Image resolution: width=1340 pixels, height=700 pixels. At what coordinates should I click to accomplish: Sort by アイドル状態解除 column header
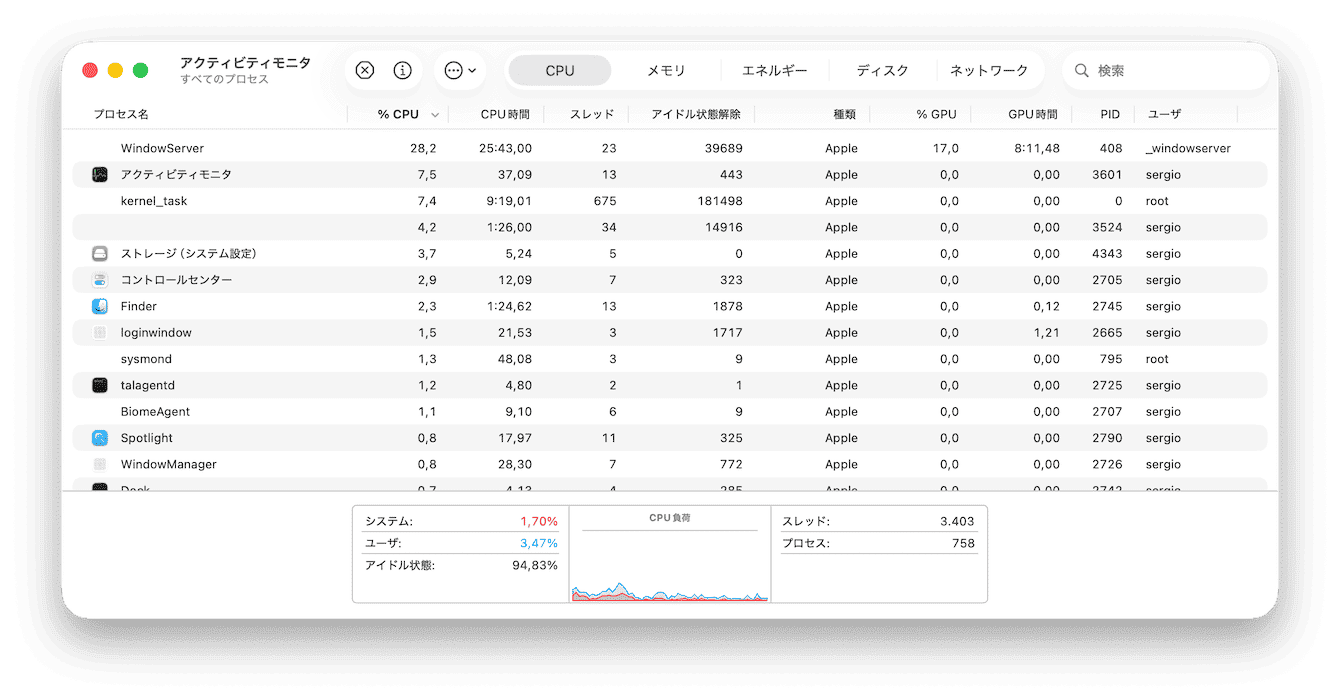(x=696, y=114)
